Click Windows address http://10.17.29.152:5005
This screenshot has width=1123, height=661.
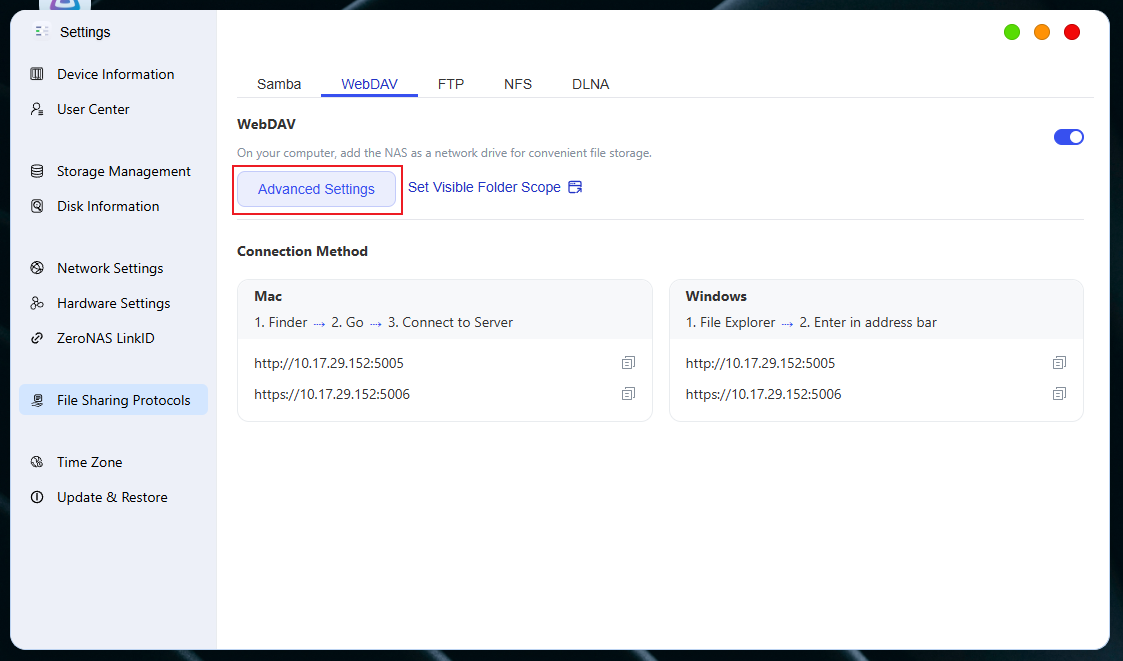[761, 363]
